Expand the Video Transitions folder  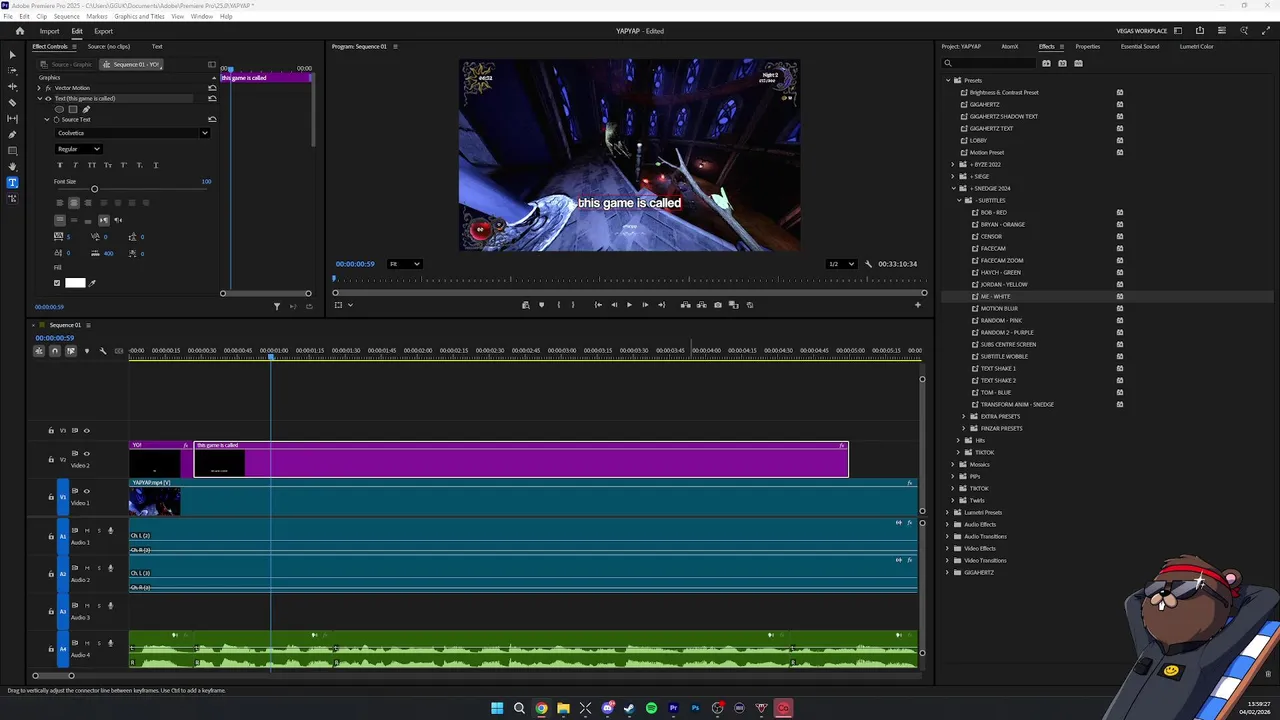point(947,560)
